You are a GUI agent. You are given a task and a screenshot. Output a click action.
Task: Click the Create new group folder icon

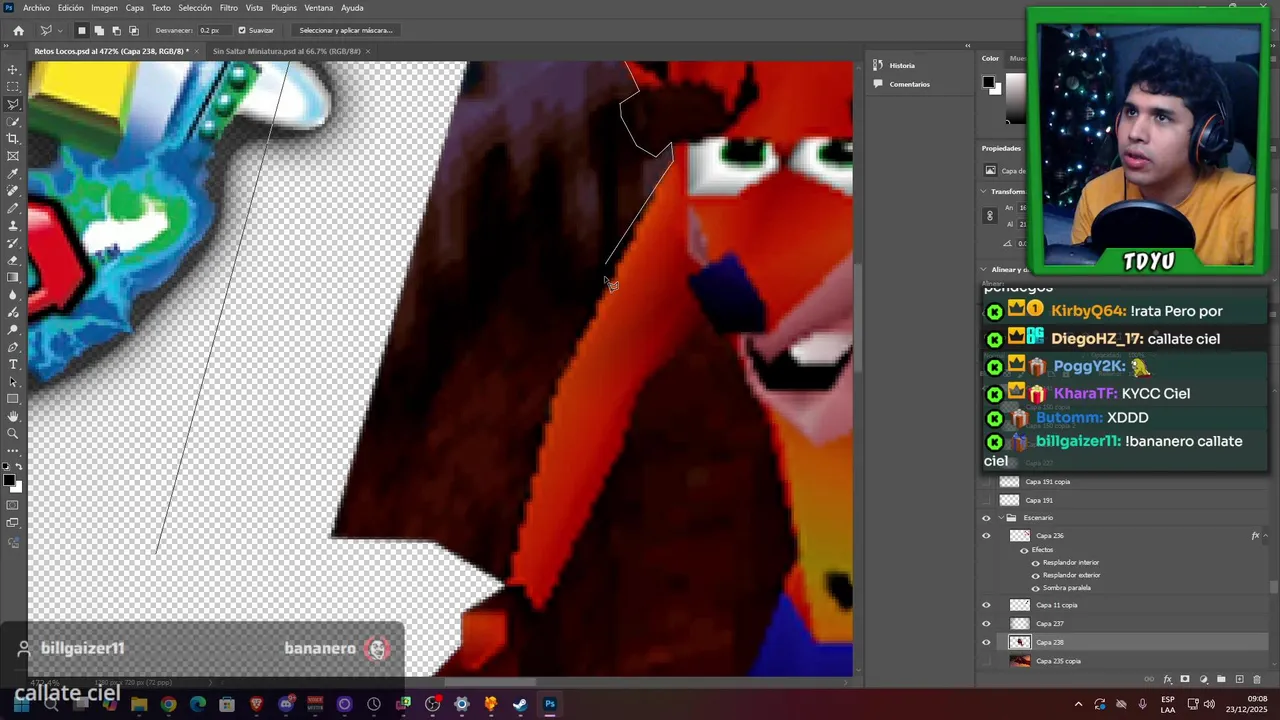(x=1221, y=680)
